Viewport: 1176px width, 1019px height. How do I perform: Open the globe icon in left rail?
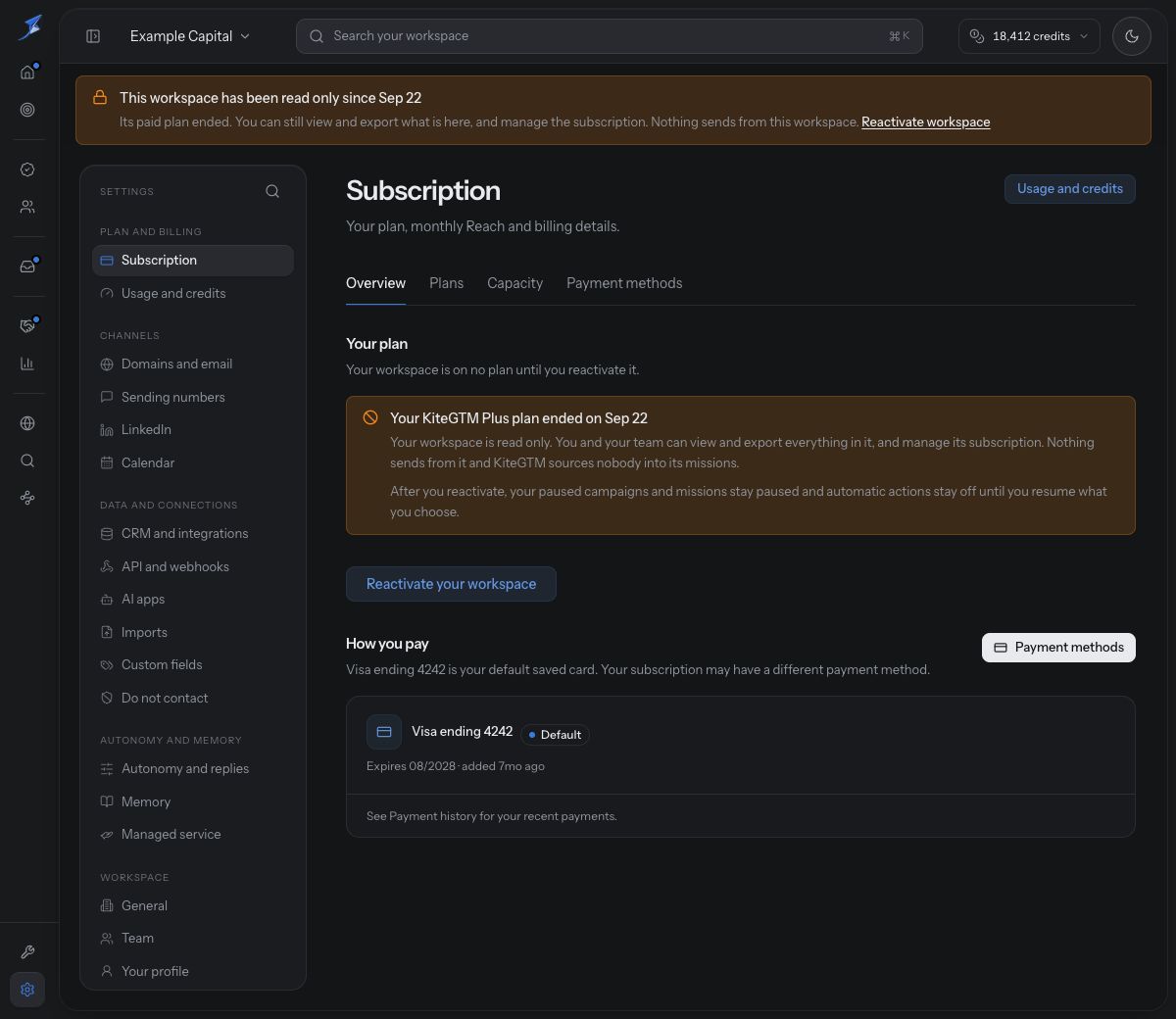tap(27, 423)
